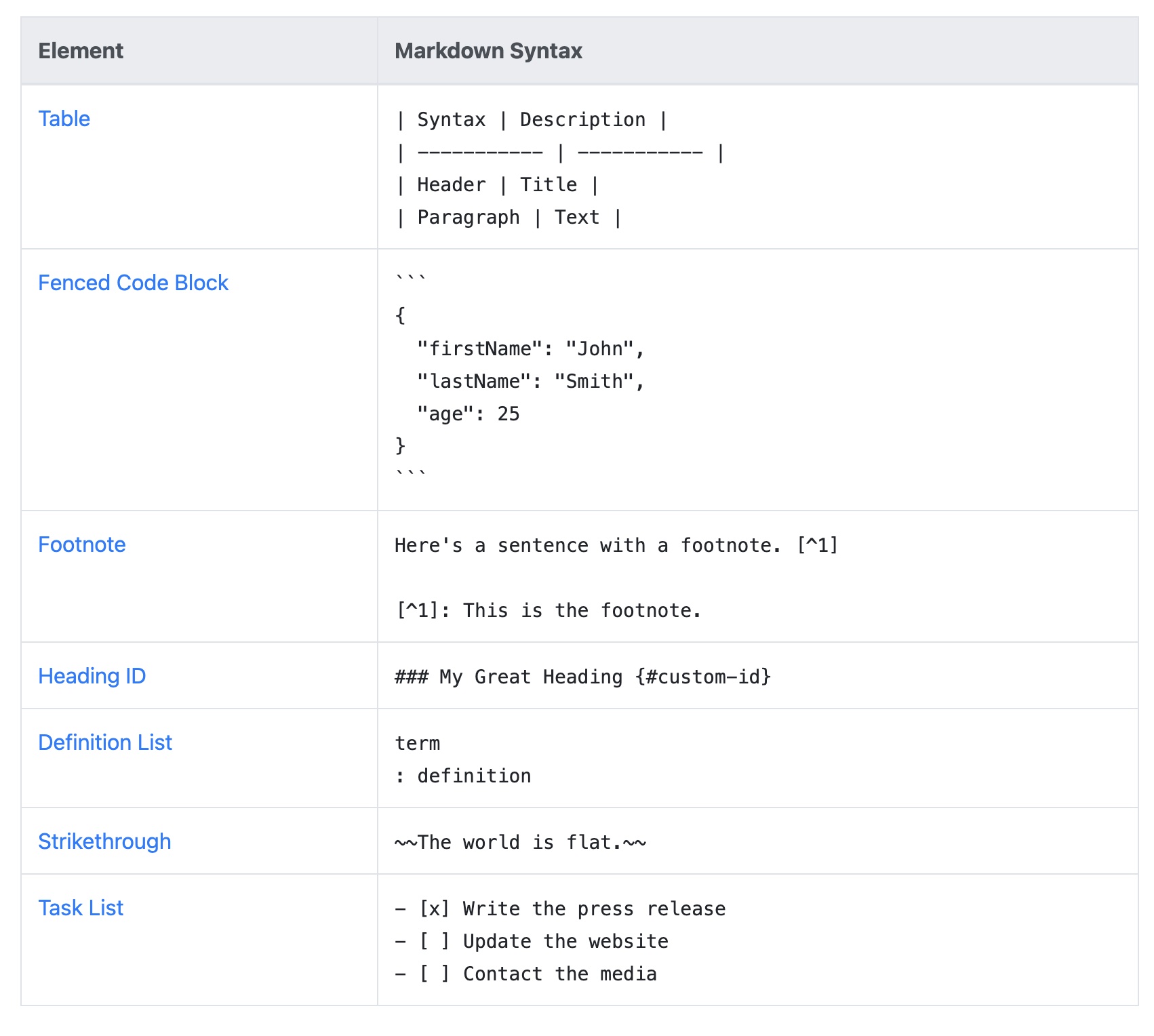Open the Table link
Screen dimensions: 1154x1036
click(64, 119)
